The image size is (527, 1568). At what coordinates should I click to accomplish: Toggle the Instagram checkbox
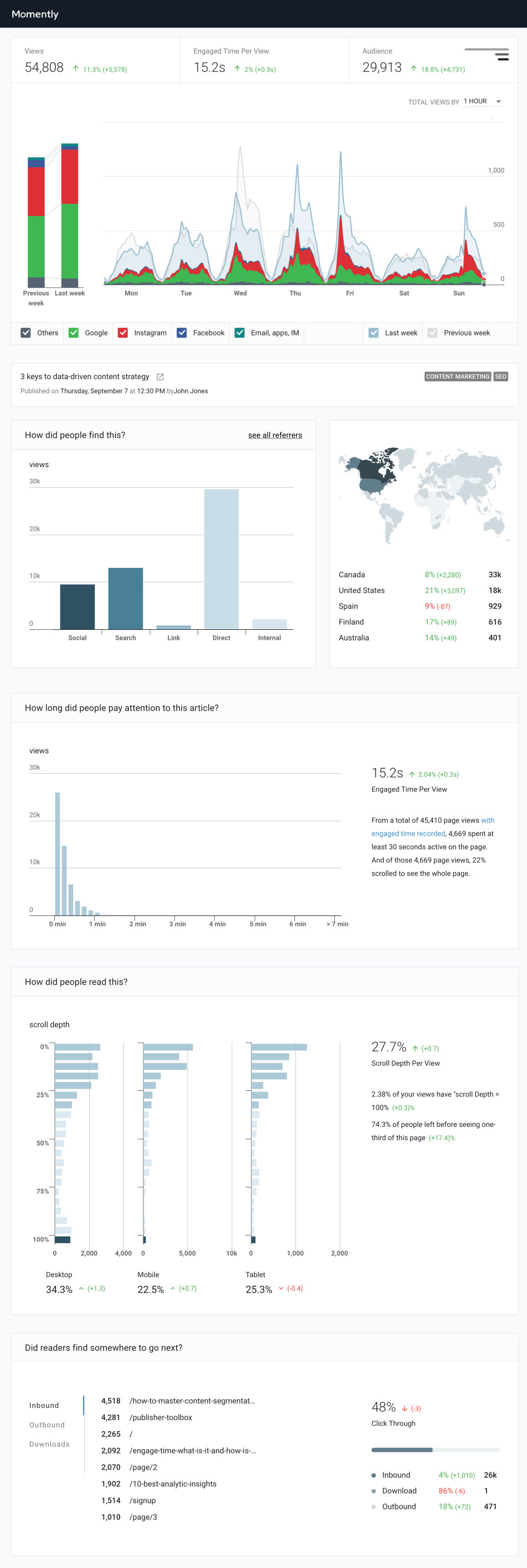tap(123, 333)
